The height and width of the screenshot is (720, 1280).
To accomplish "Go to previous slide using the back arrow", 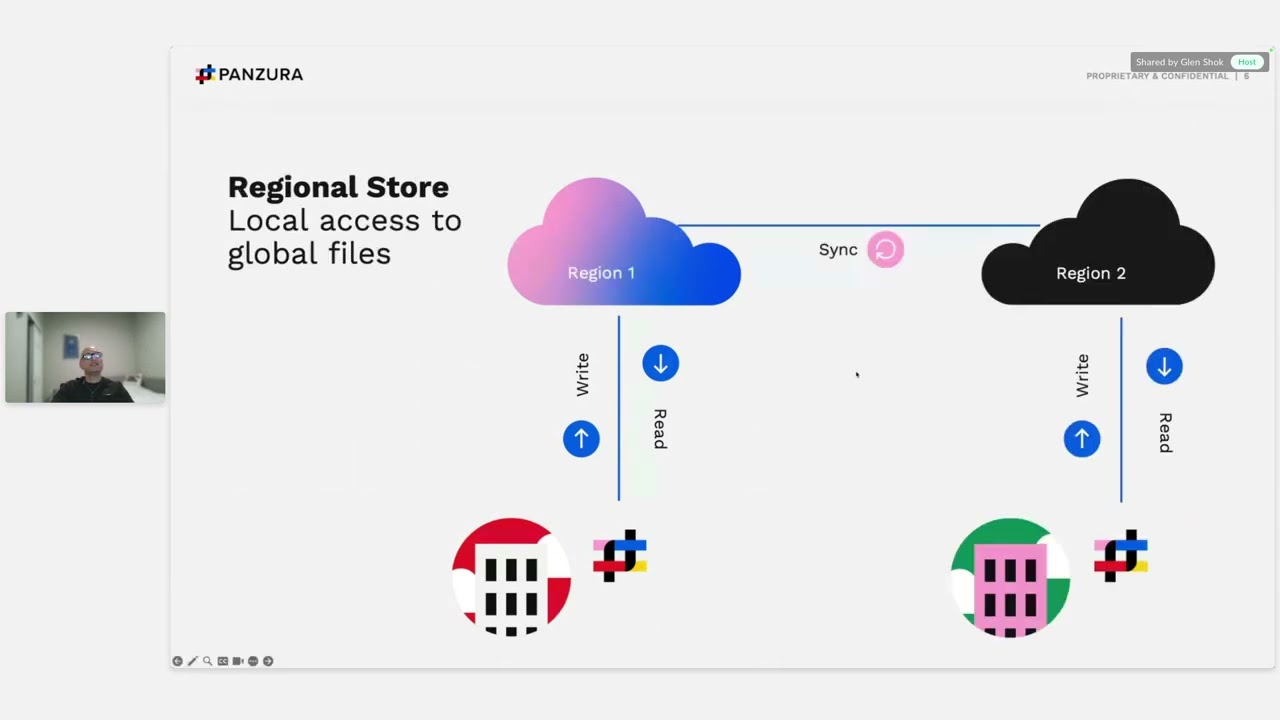I will 177,661.
